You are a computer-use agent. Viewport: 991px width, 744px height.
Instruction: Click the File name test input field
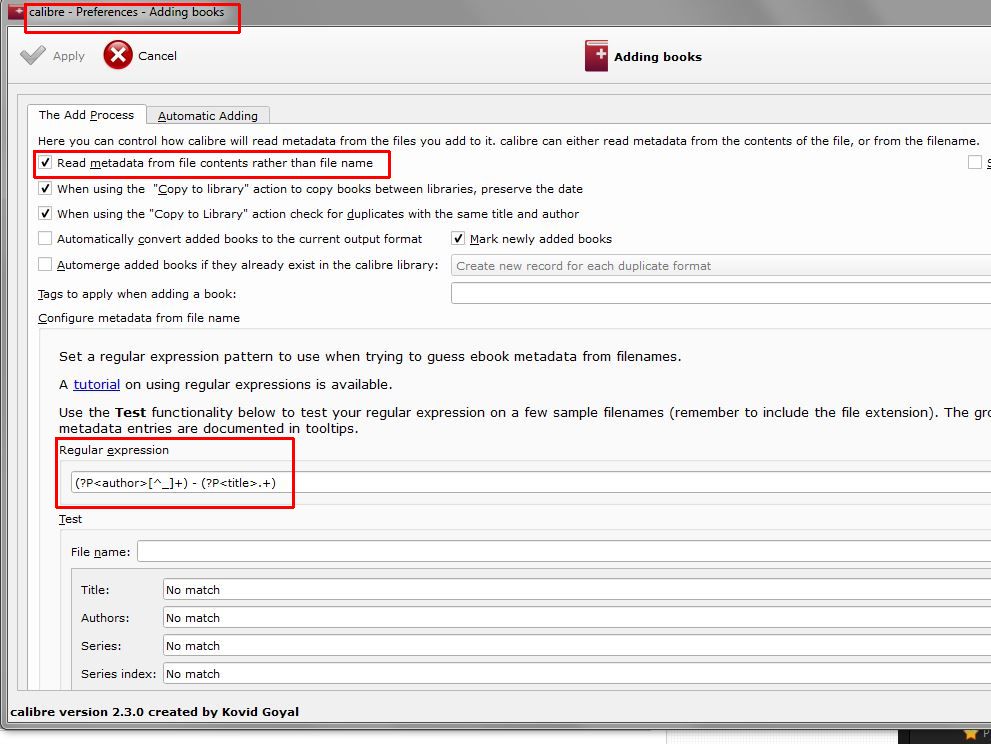[x=564, y=551]
